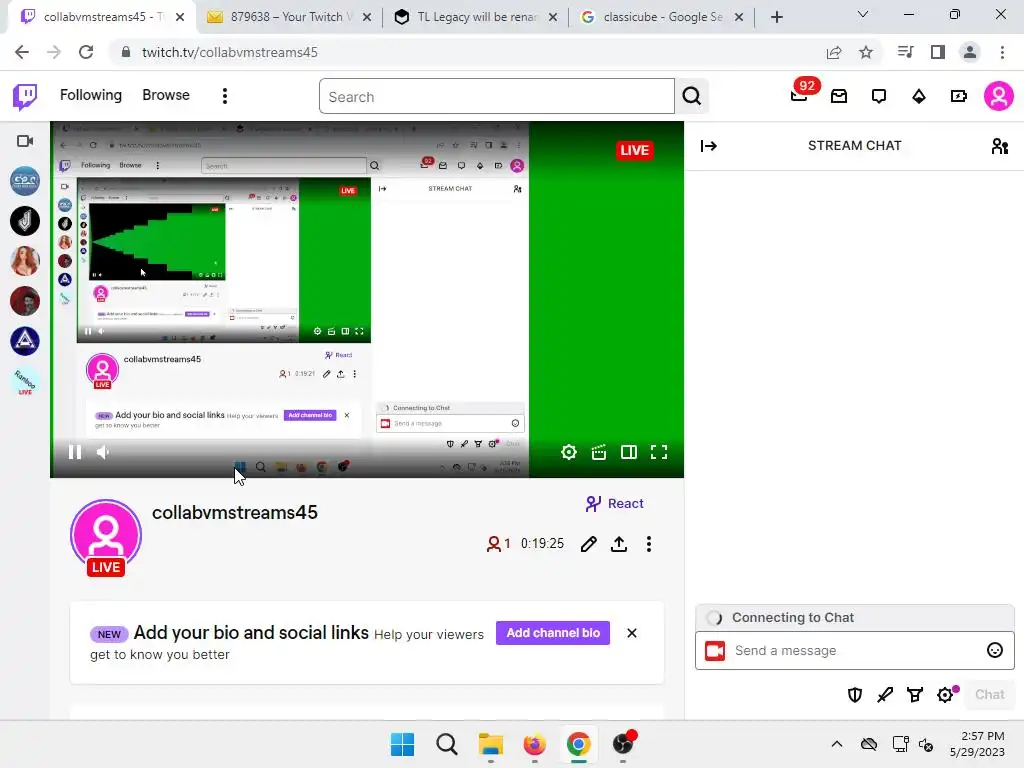The height and width of the screenshot is (768, 1024).
Task: Open the pink user avatar menu
Action: 999,97
